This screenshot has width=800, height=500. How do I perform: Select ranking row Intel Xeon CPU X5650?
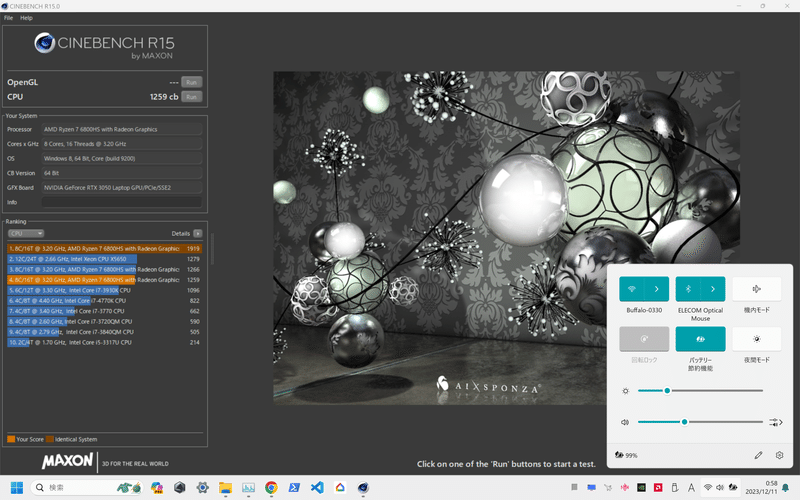click(105, 259)
